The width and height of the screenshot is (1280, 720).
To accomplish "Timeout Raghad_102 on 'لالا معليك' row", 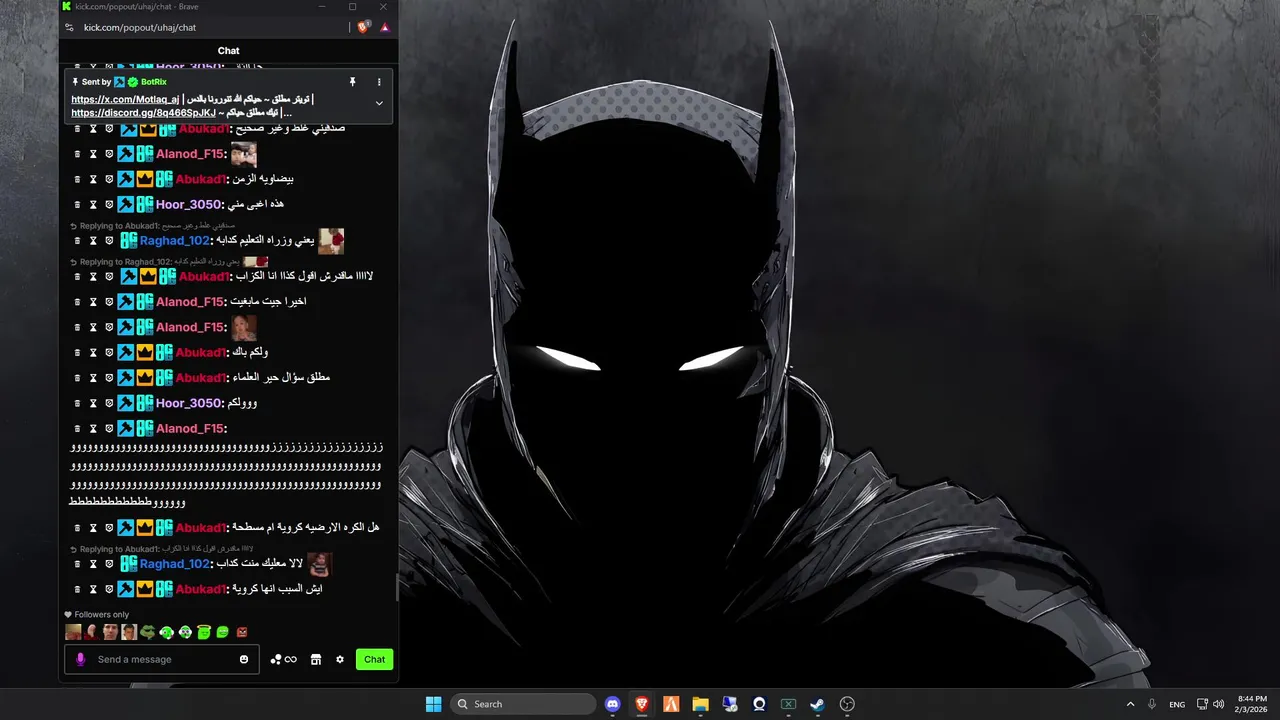I will coord(93,564).
